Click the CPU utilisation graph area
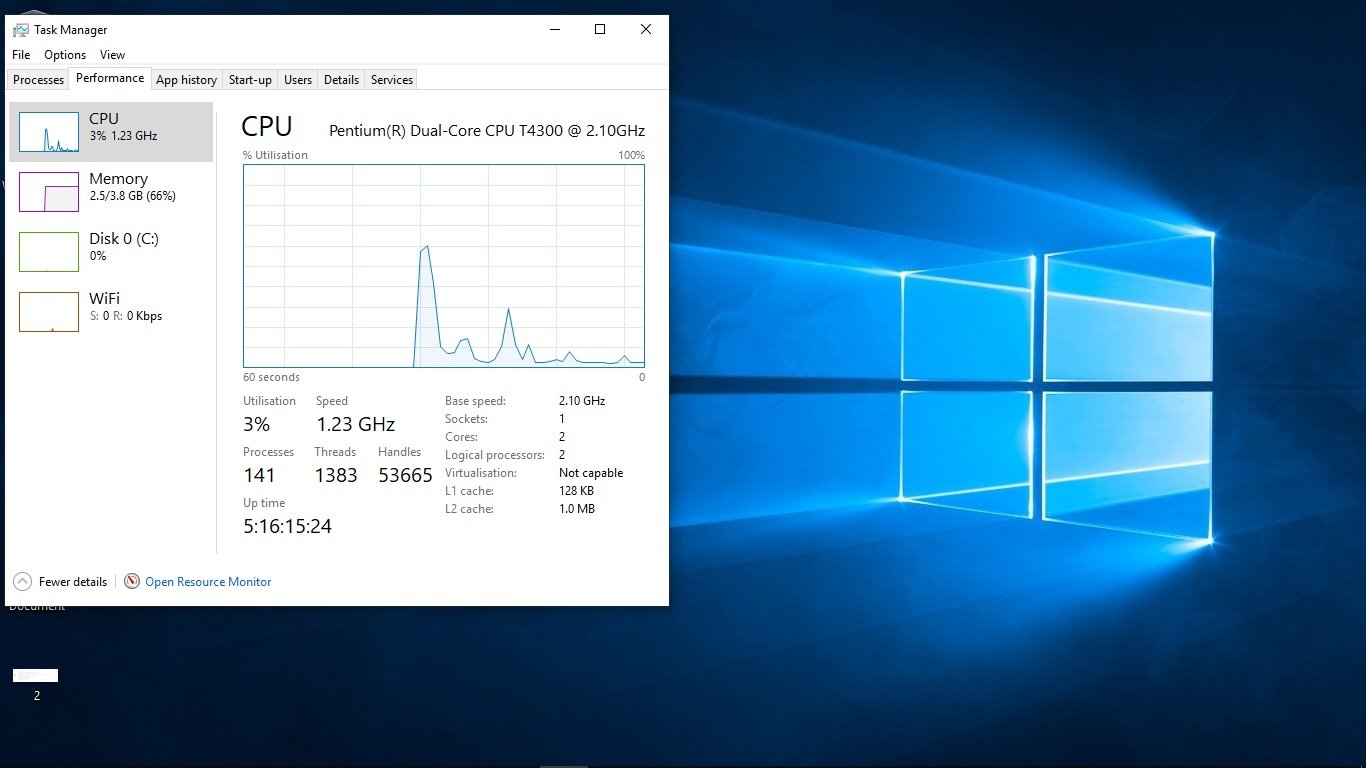 [x=444, y=266]
